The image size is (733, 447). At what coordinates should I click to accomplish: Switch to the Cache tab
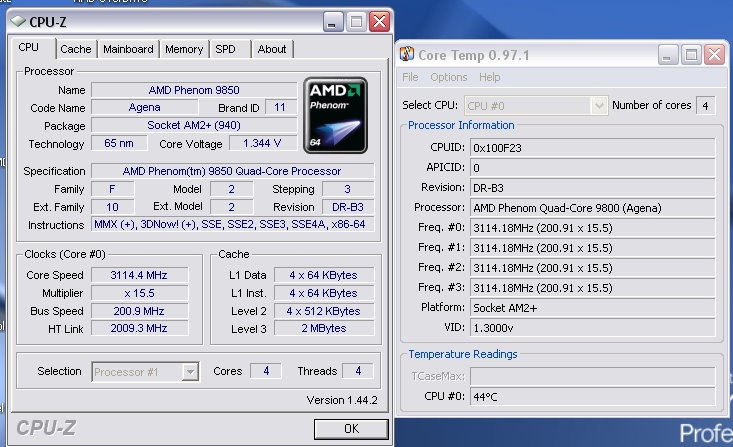pos(76,49)
